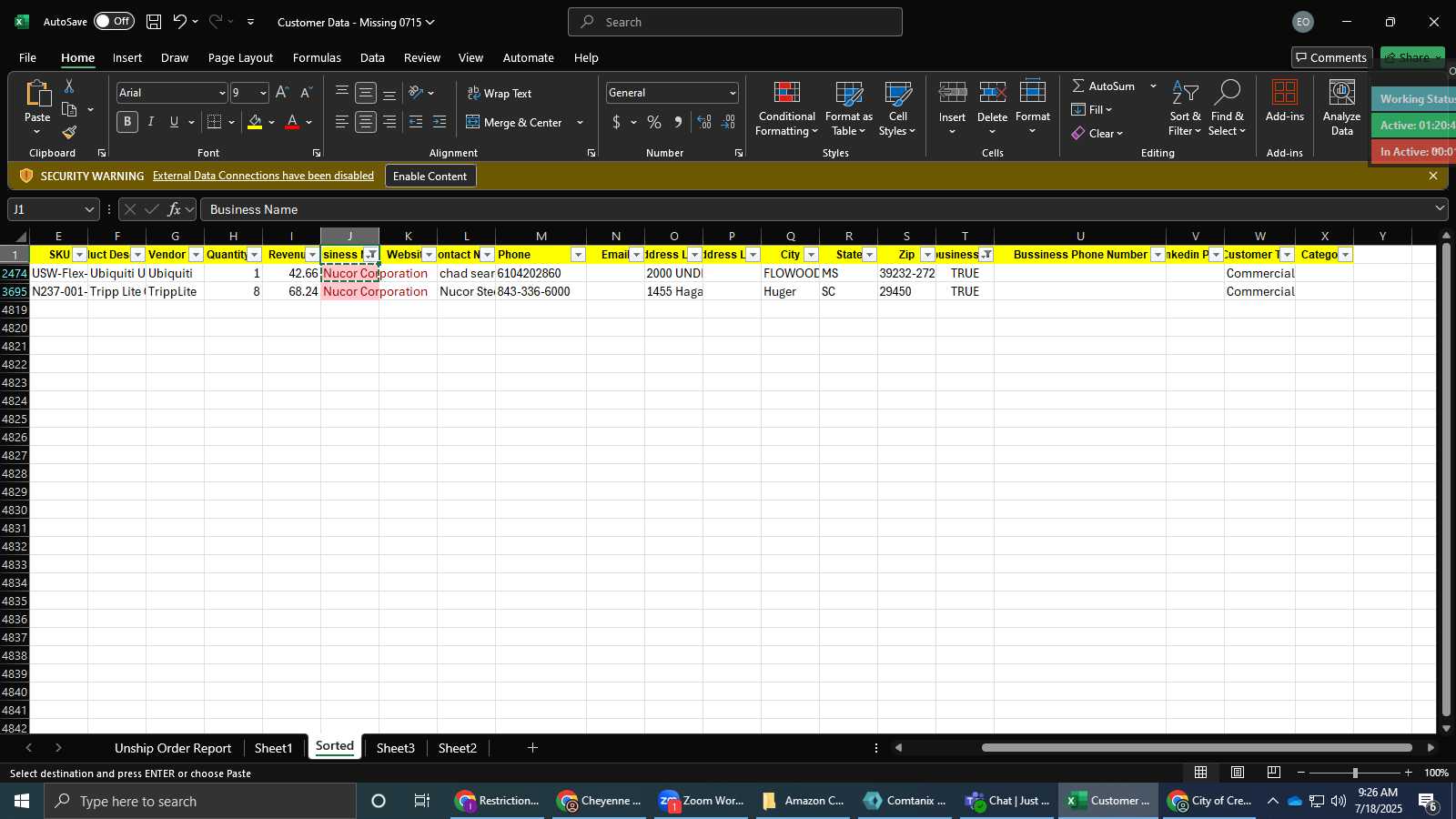Screen dimensions: 1456x819
Task: Click the Orientation text angle icon
Action: pos(416,93)
